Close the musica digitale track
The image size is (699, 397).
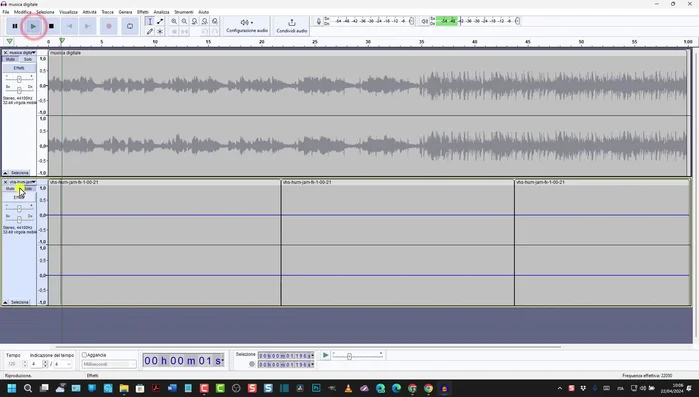(x=5, y=53)
